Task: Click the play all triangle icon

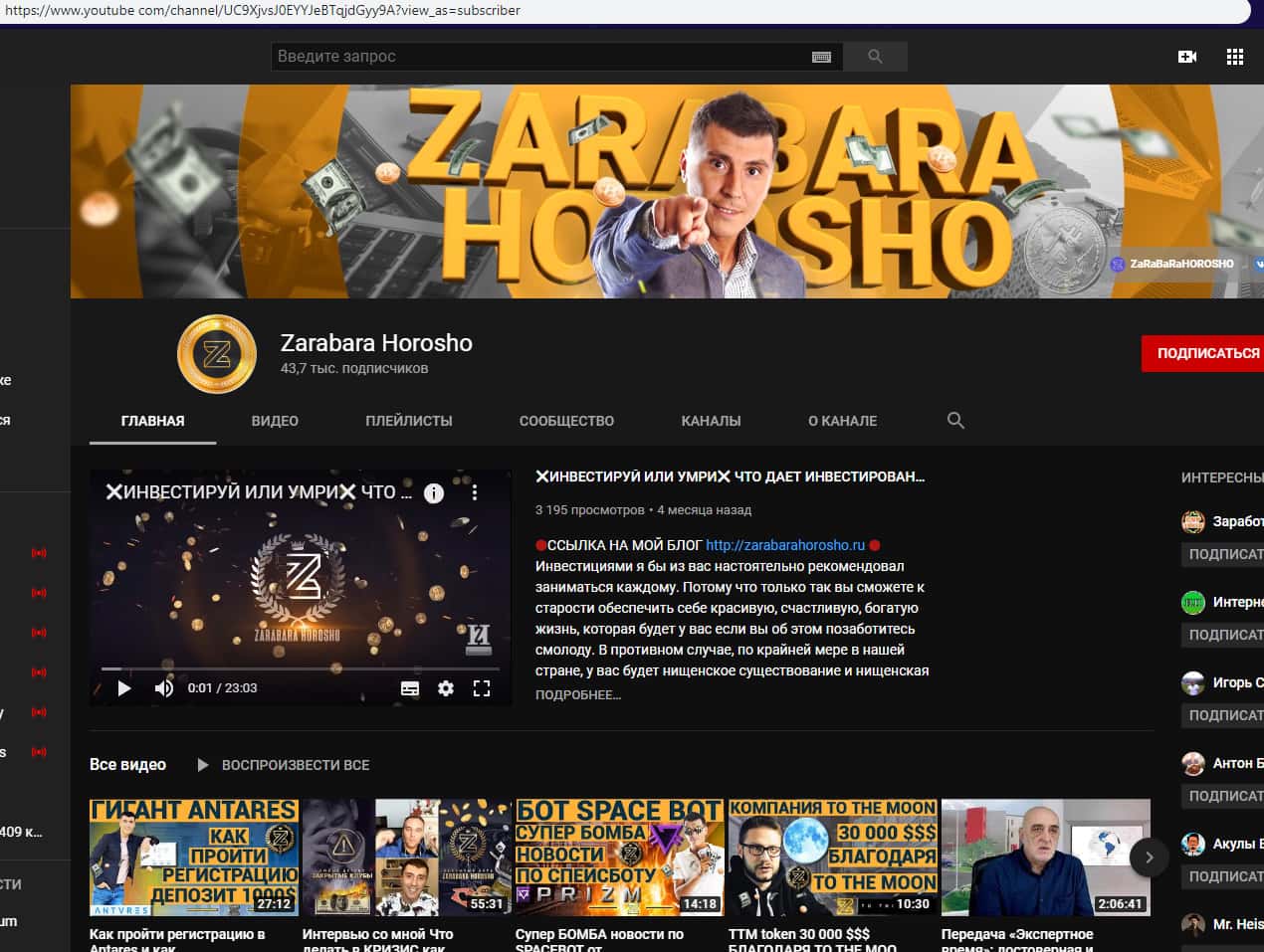Action: coord(203,765)
